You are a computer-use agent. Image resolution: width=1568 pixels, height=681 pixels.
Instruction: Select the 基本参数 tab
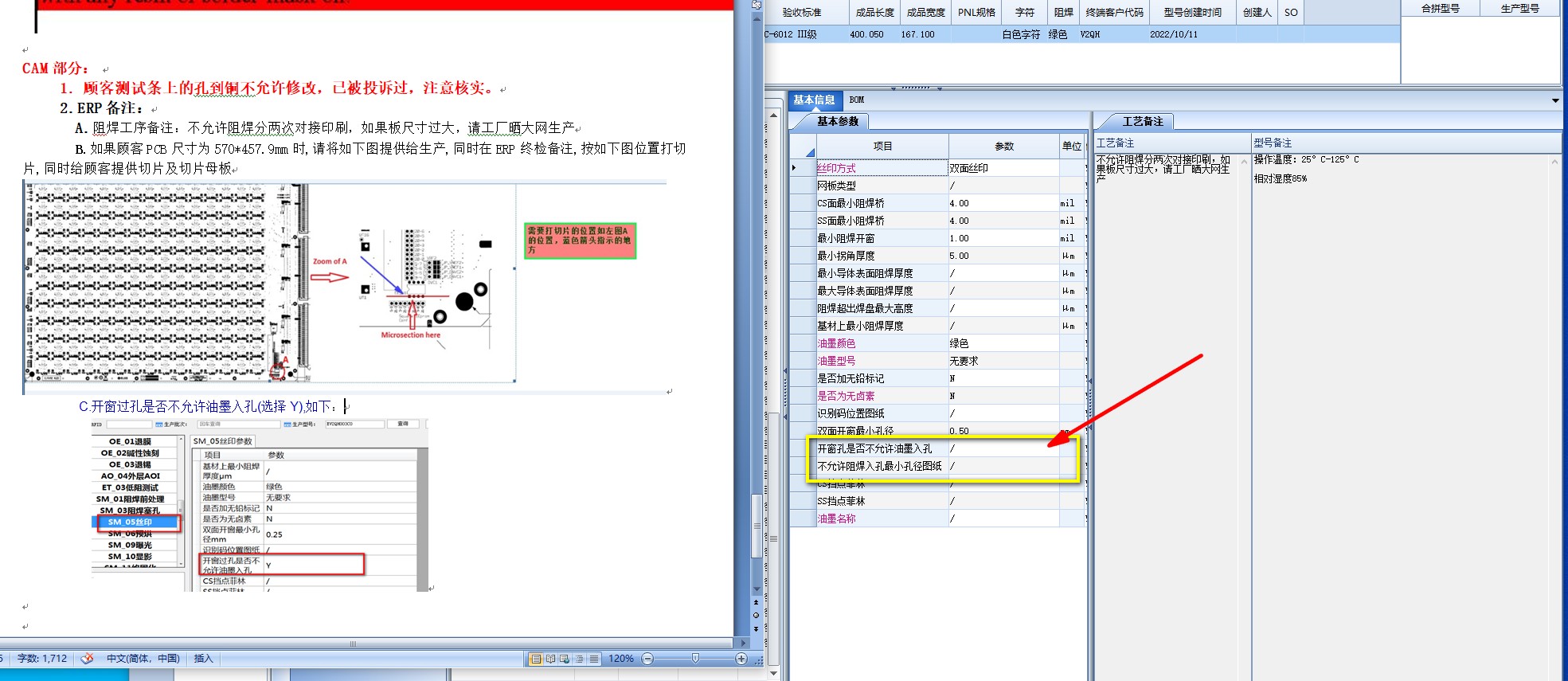tap(838, 122)
